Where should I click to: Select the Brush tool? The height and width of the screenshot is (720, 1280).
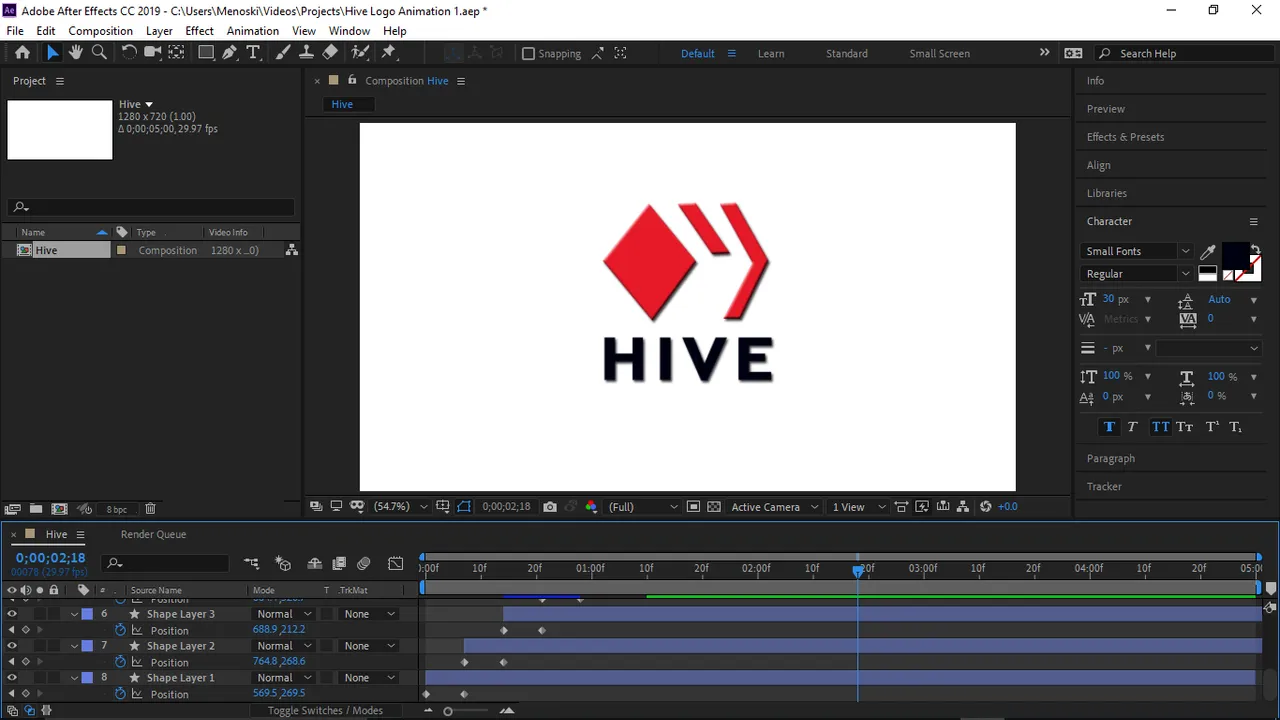[283, 53]
